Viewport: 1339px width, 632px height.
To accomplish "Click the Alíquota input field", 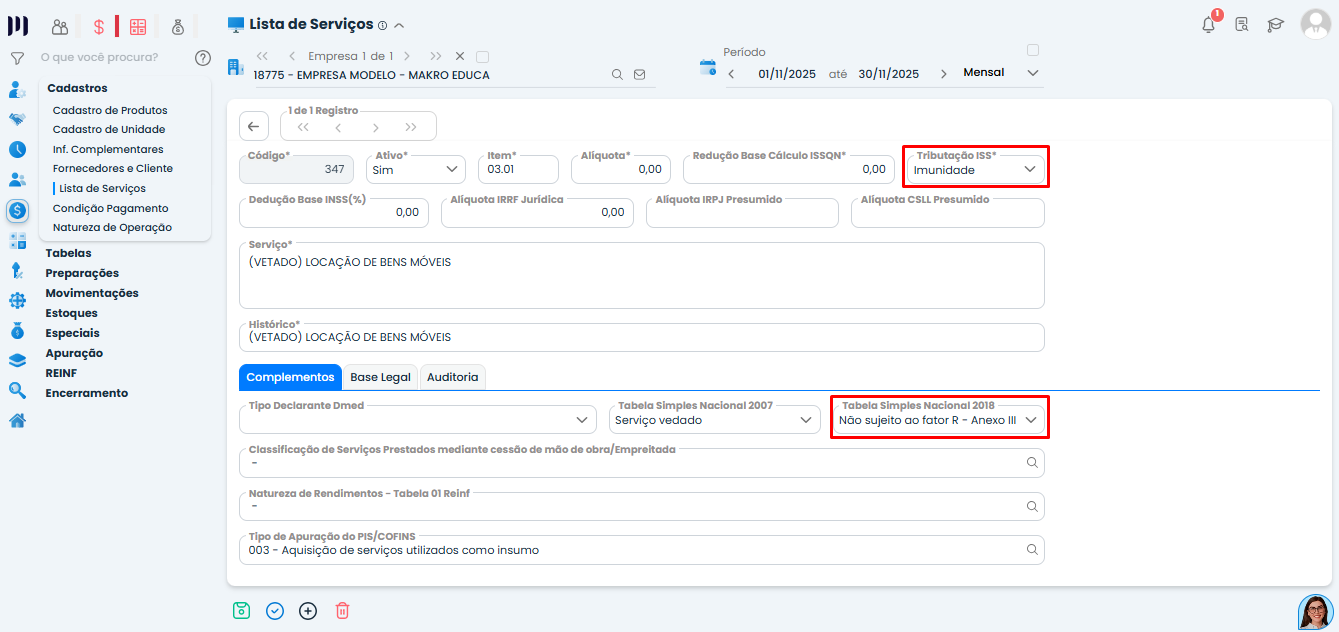I will tap(623, 170).
